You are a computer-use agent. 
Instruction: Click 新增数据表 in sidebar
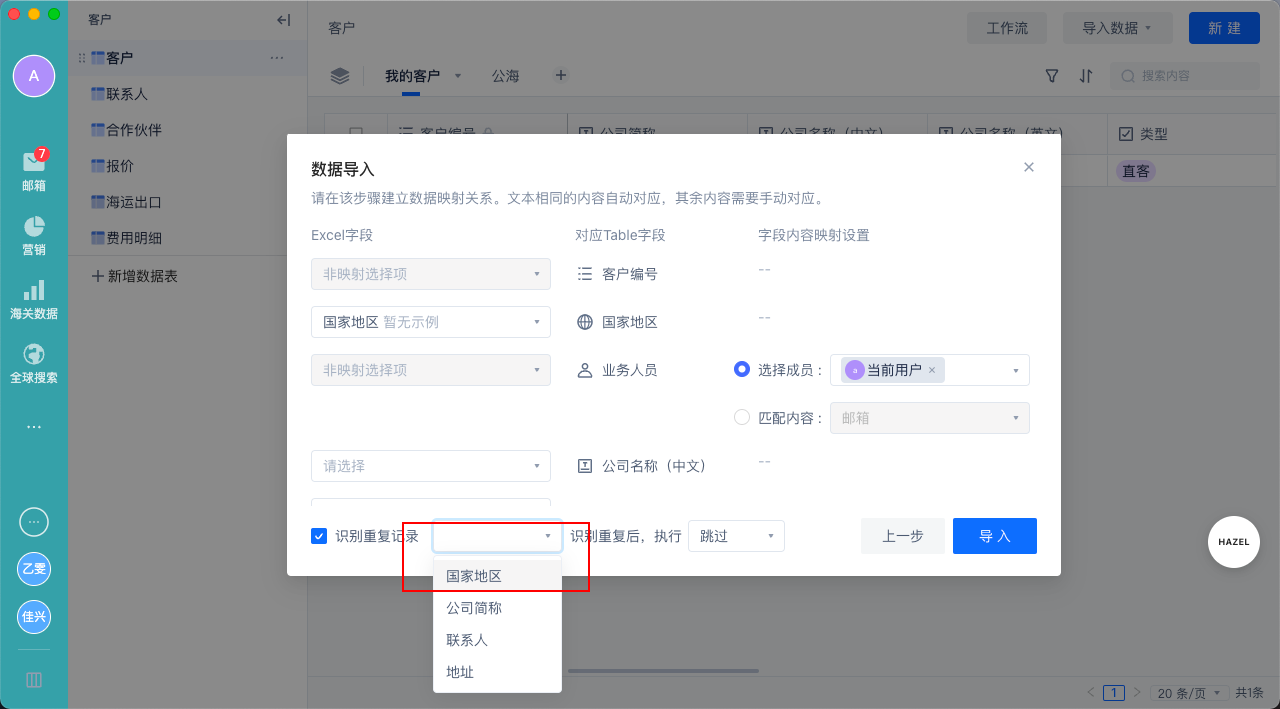click(x=135, y=276)
